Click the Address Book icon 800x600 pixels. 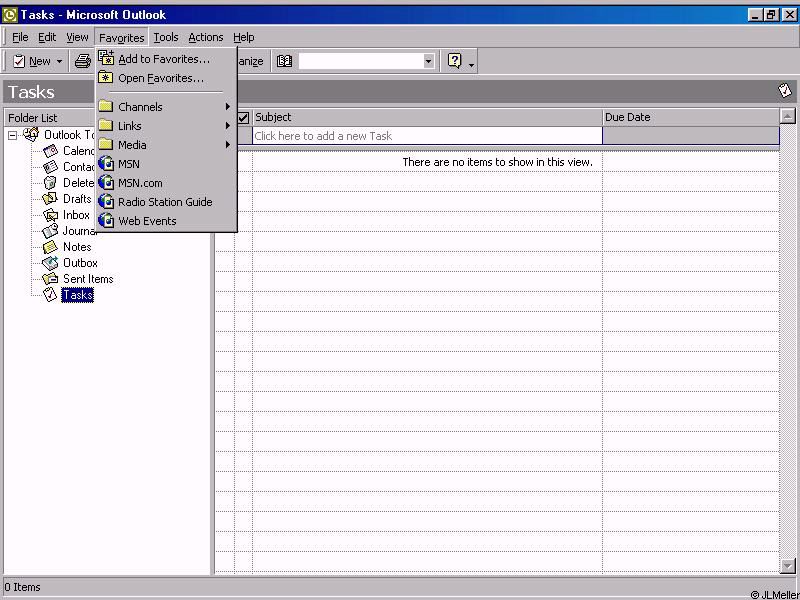tap(284, 61)
